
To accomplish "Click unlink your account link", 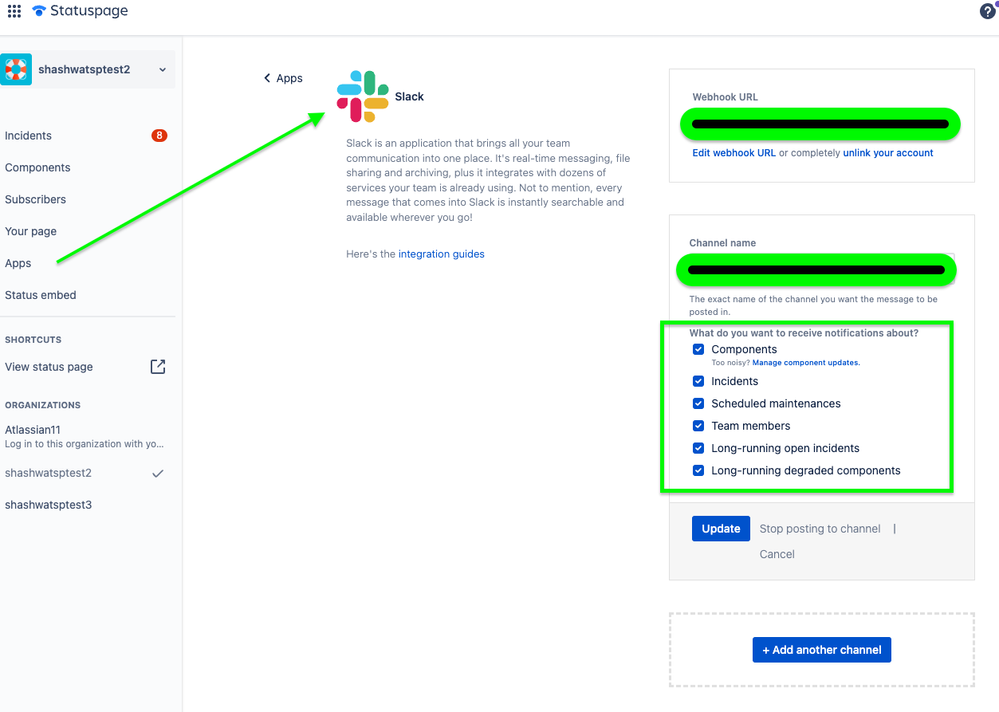I will [888, 153].
